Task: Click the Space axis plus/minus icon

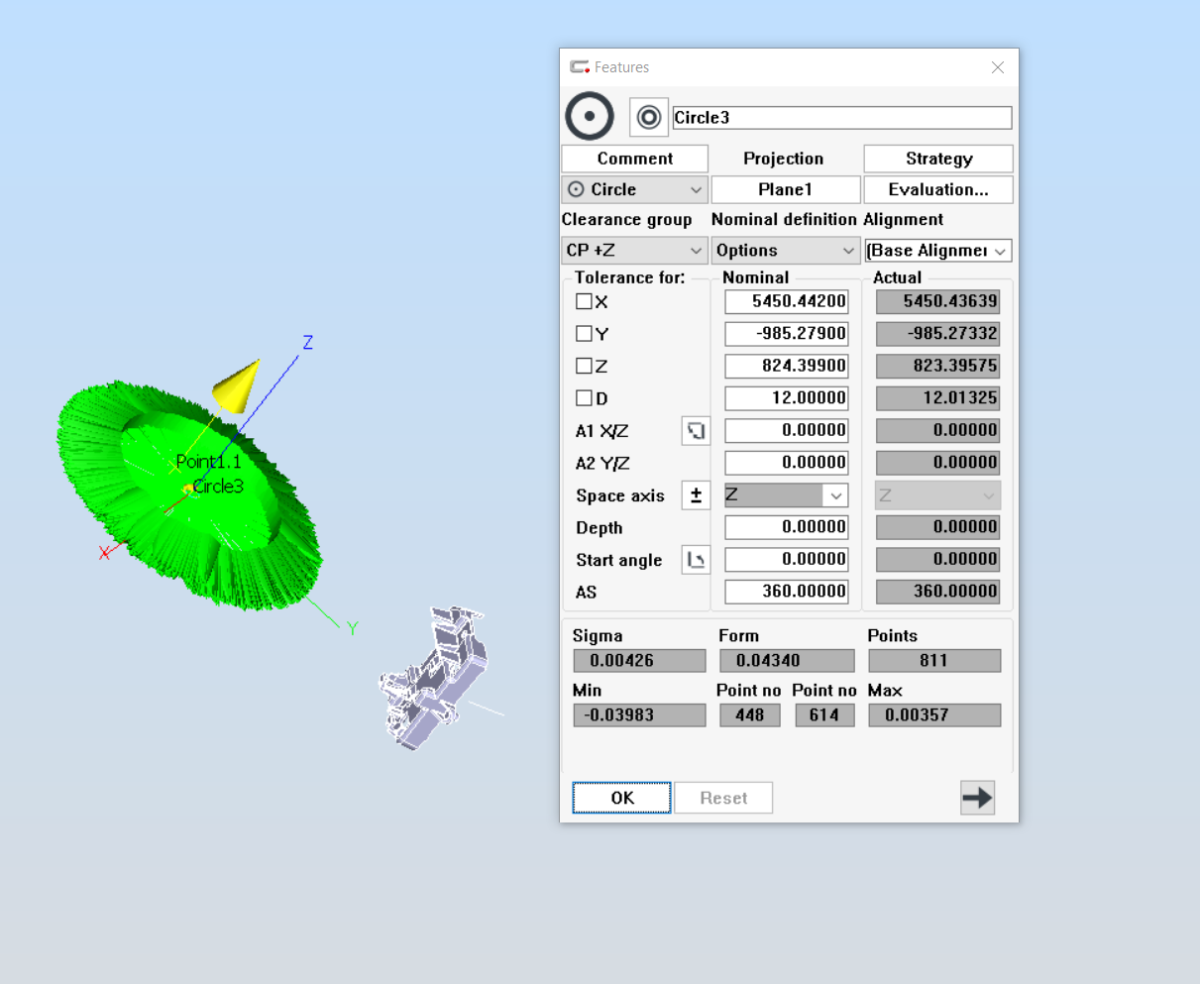Action: pos(696,495)
